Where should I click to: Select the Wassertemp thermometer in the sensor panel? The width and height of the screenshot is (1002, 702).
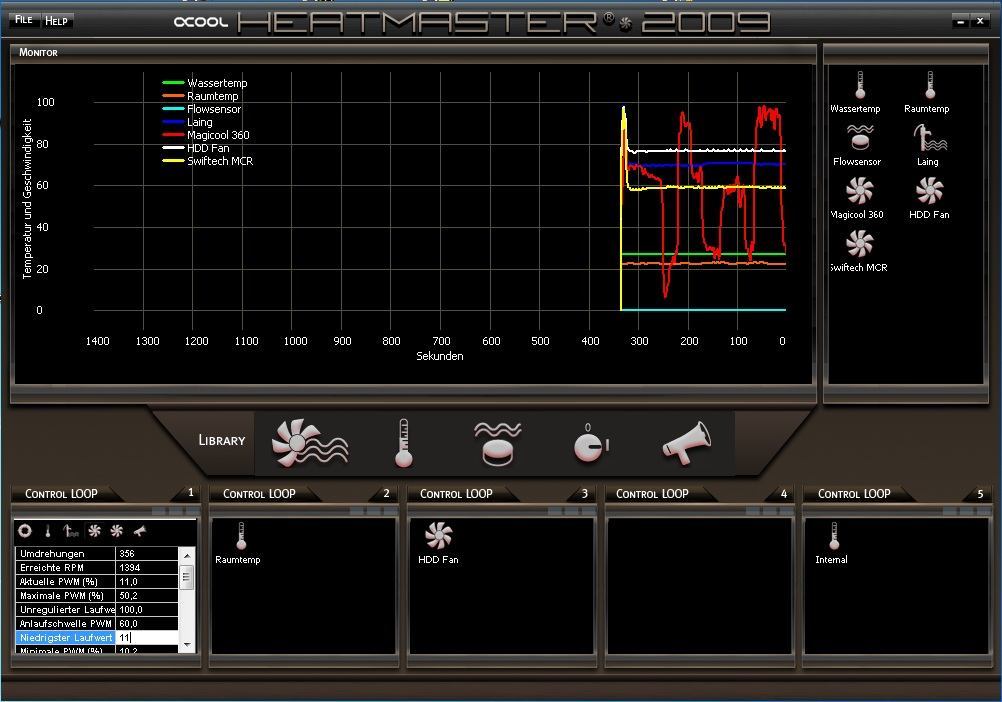[860, 85]
